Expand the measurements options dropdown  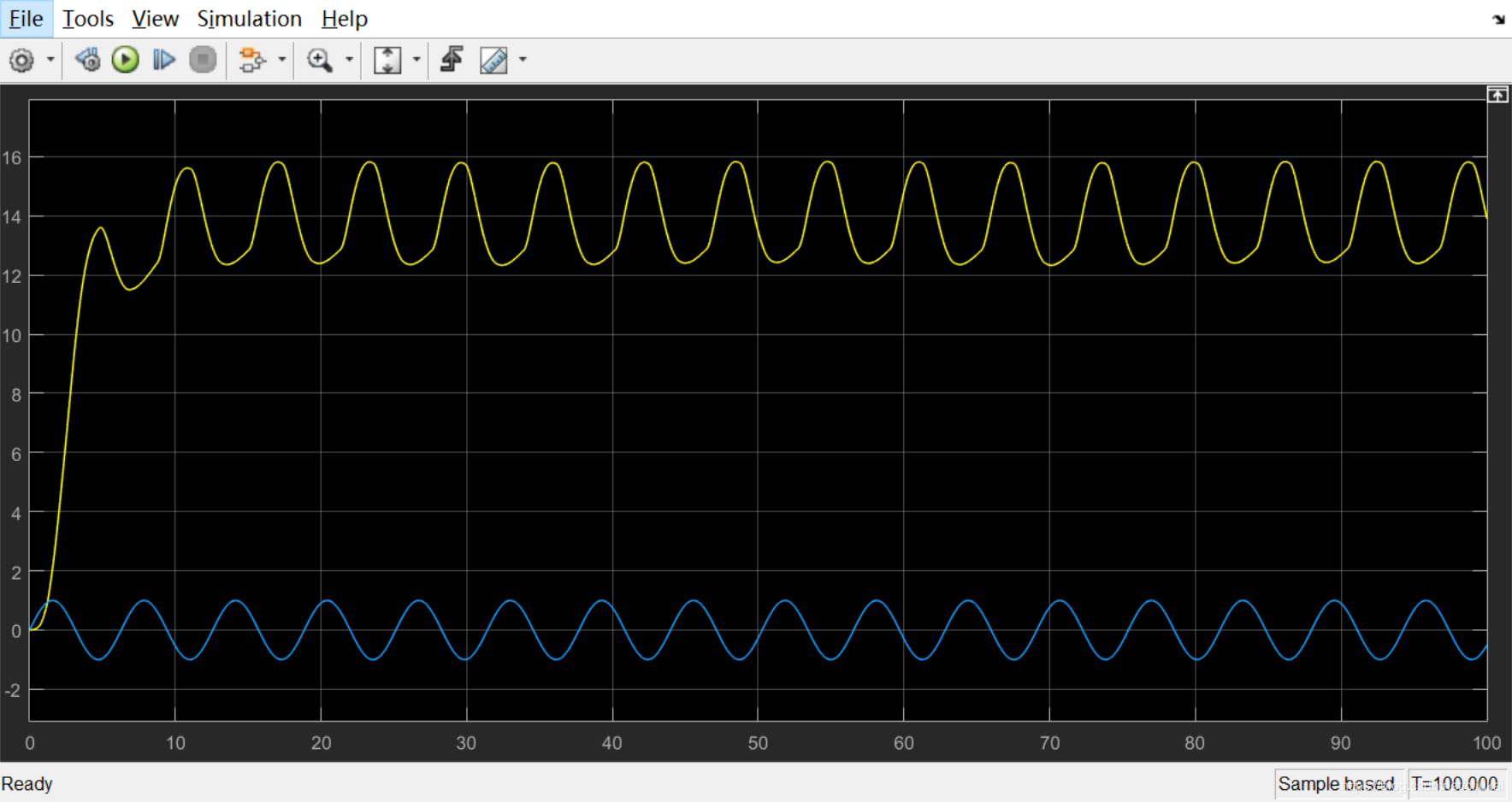pos(523,60)
